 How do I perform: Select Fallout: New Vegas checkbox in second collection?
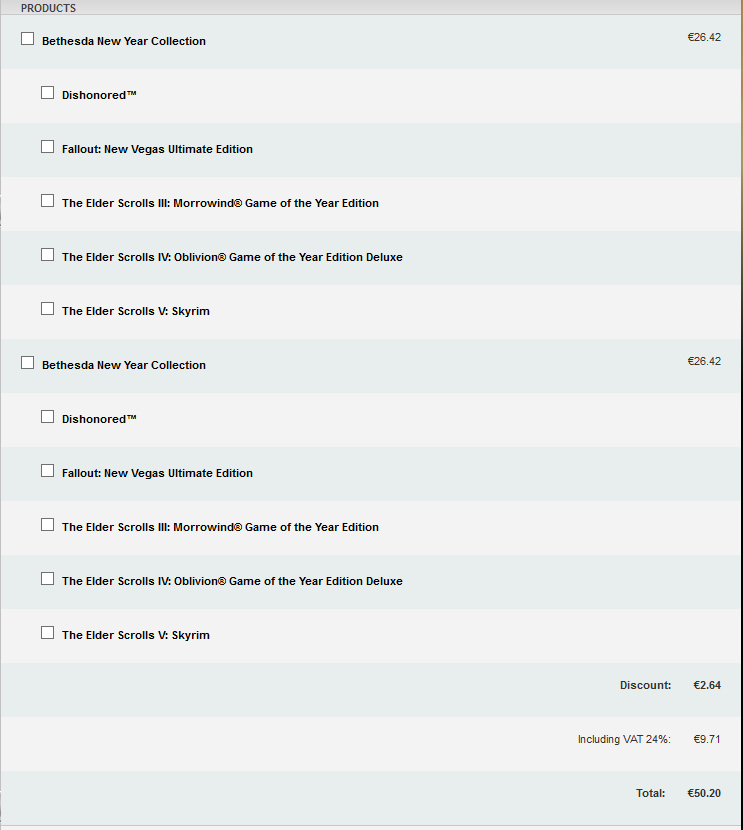click(x=48, y=471)
